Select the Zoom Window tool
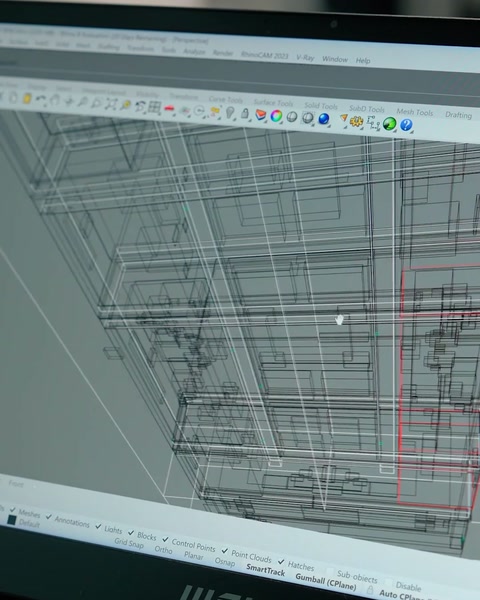The height and width of the screenshot is (600, 480). pyautogui.click(x=96, y=103)
